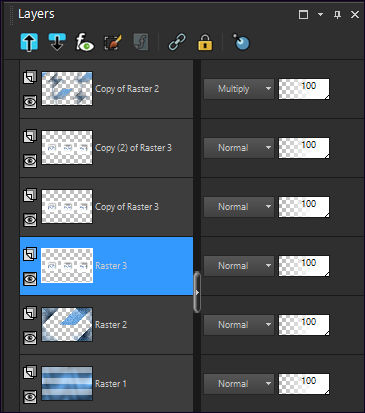Click the Move Layer Up arrow icon
This screenshot has width=365, height=413.
[x=29, y=42]
